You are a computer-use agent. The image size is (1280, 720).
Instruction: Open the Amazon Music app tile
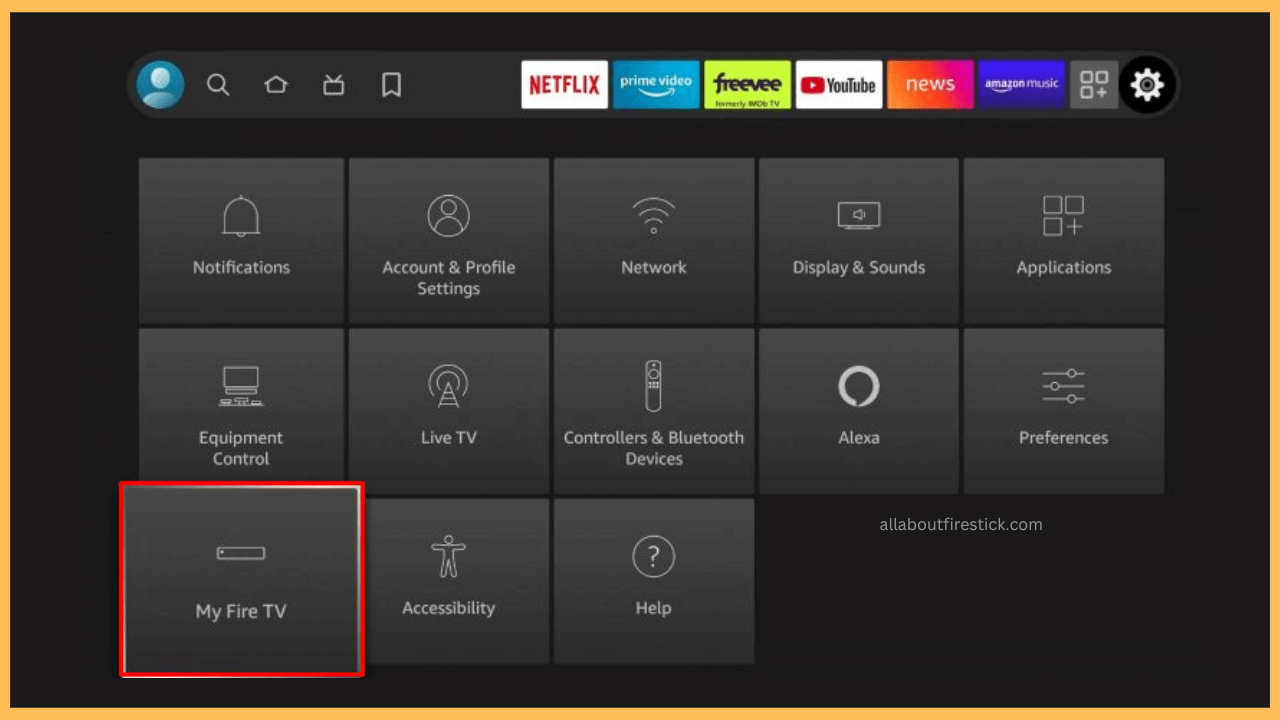tap(1022, 85)
